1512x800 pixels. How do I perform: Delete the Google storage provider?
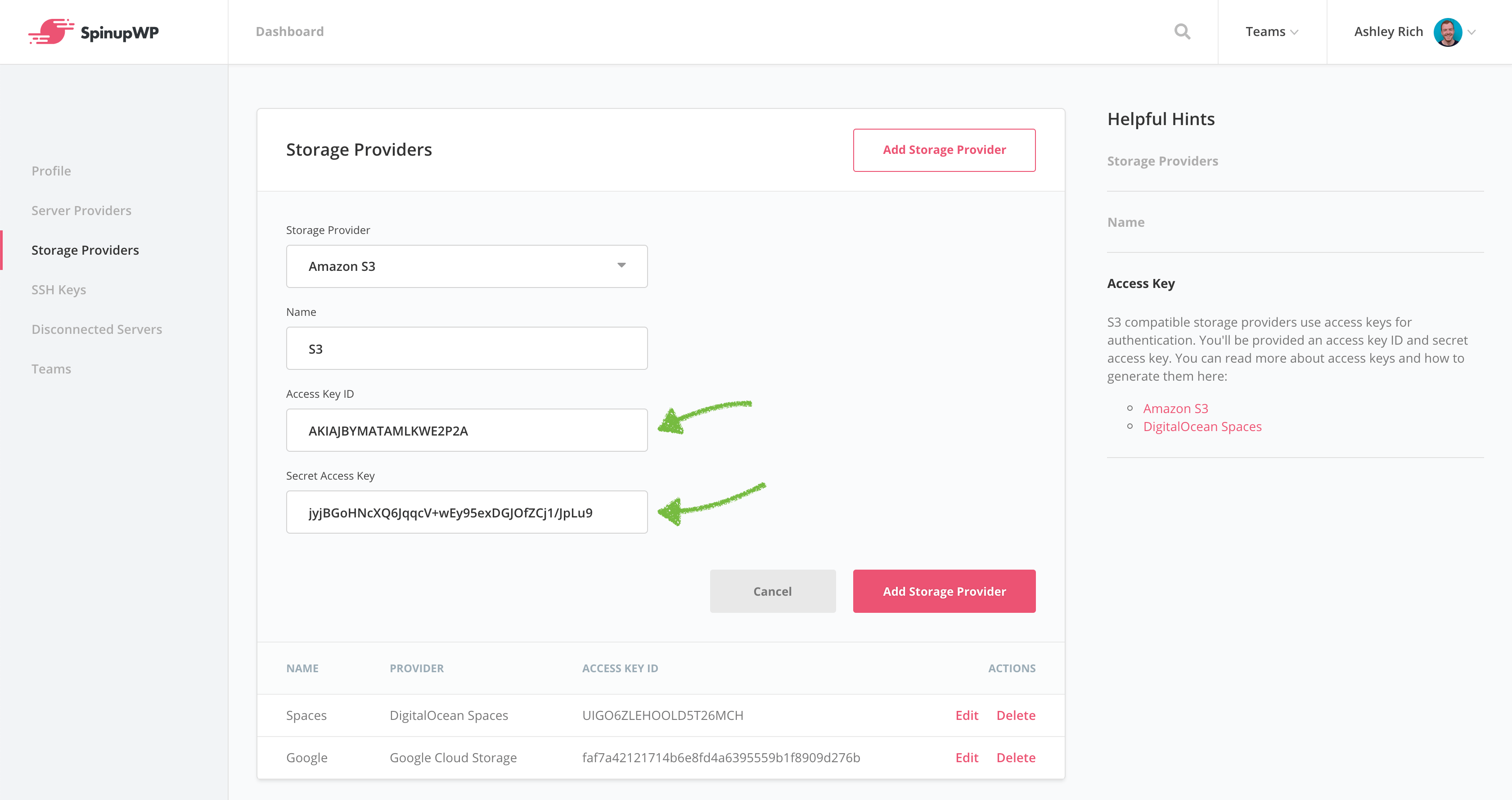[1016, 758]
